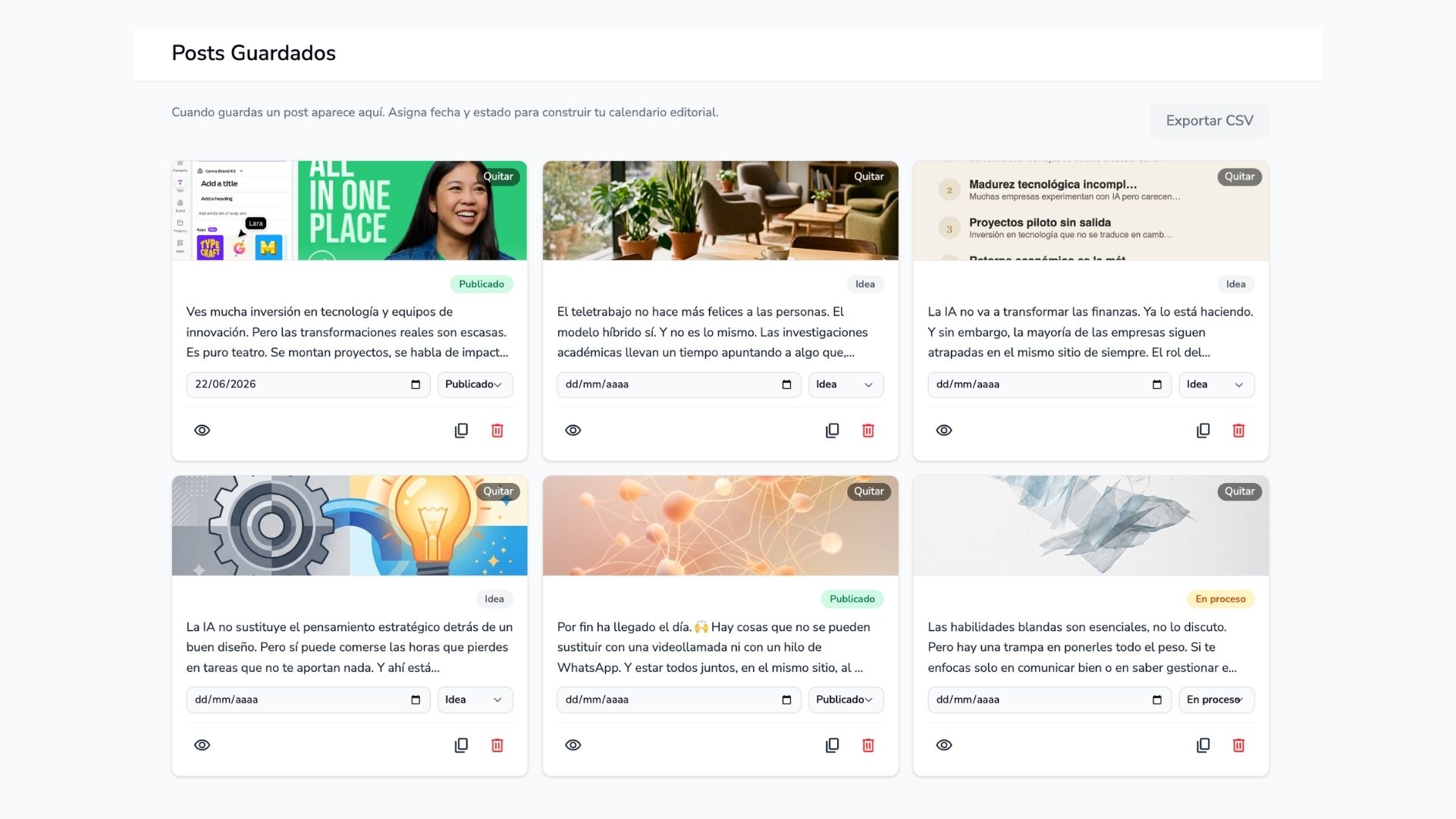The width and height of the screenshot is (1456, 819).
Task: Copy the 'Ves mucha inversión' post
Action: tap(461, 430)
